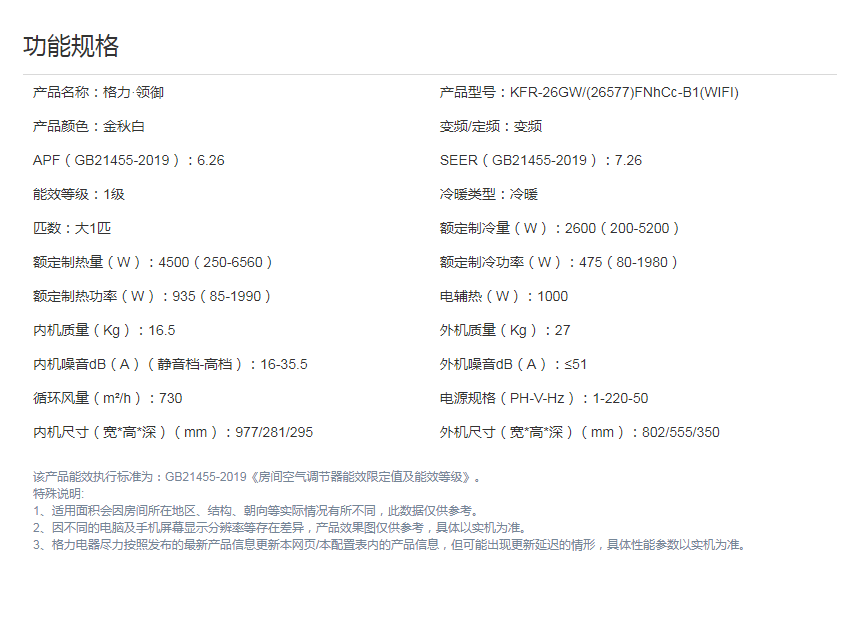Select the 能效等级 1级 entry
This screenshot has height=623, width=844.
79,194
